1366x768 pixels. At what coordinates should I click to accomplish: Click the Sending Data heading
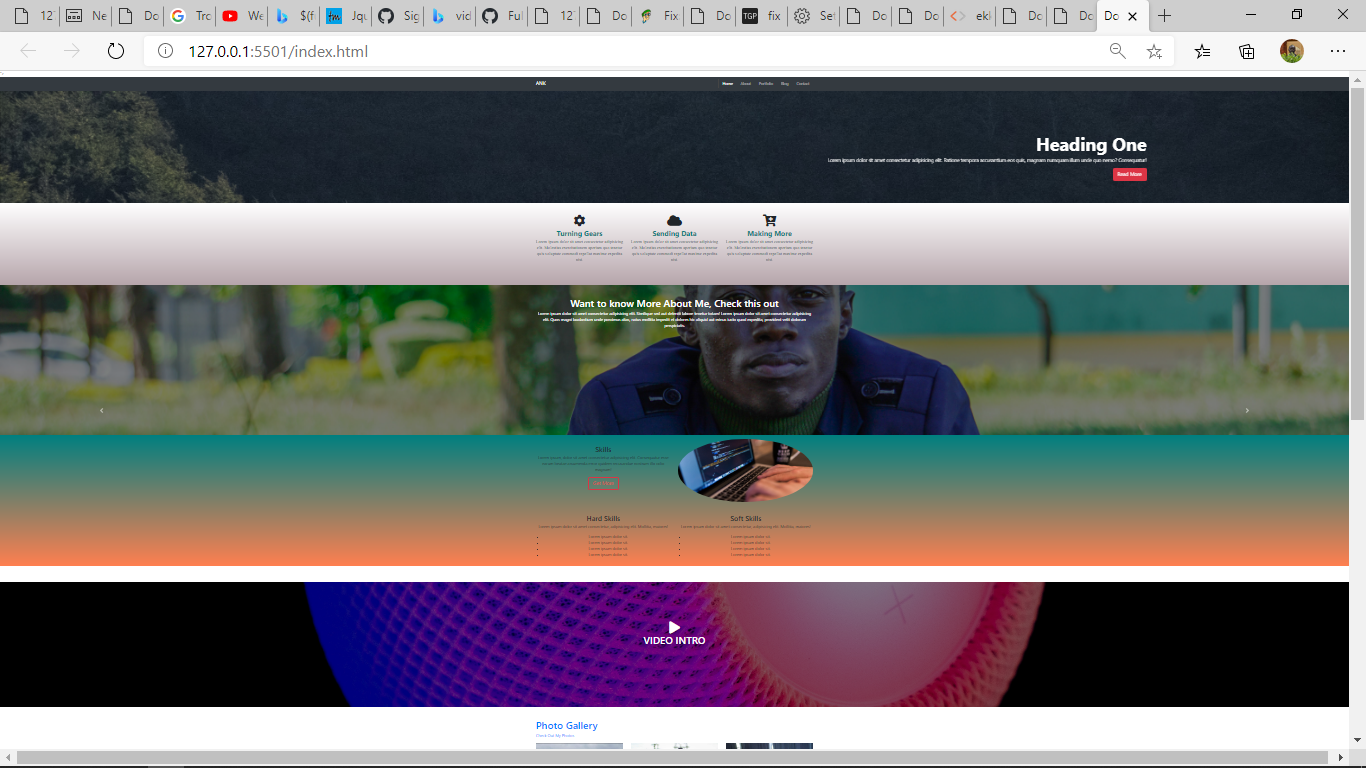(674, 234)
